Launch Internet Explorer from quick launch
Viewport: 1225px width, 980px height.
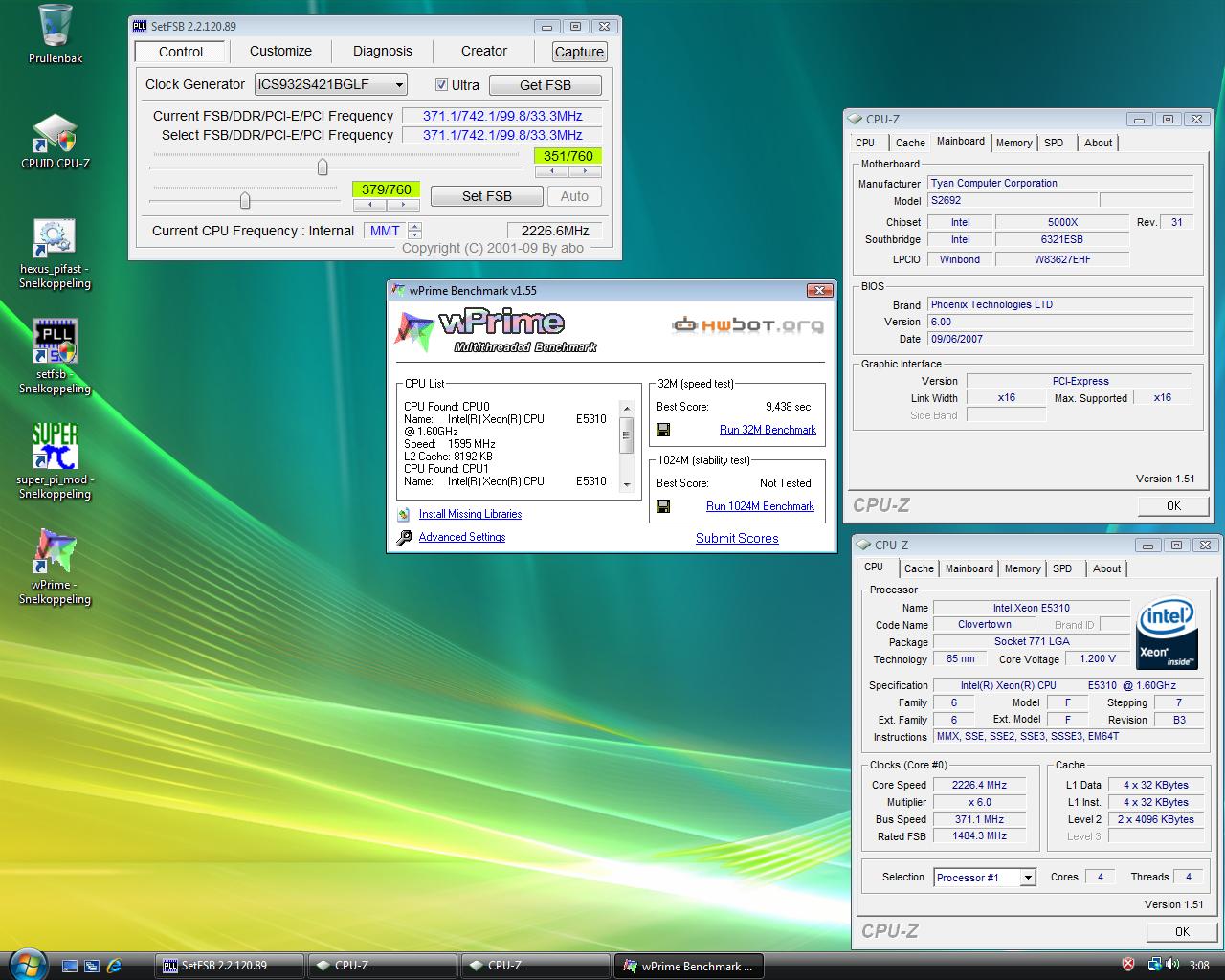tap(114, 966)
